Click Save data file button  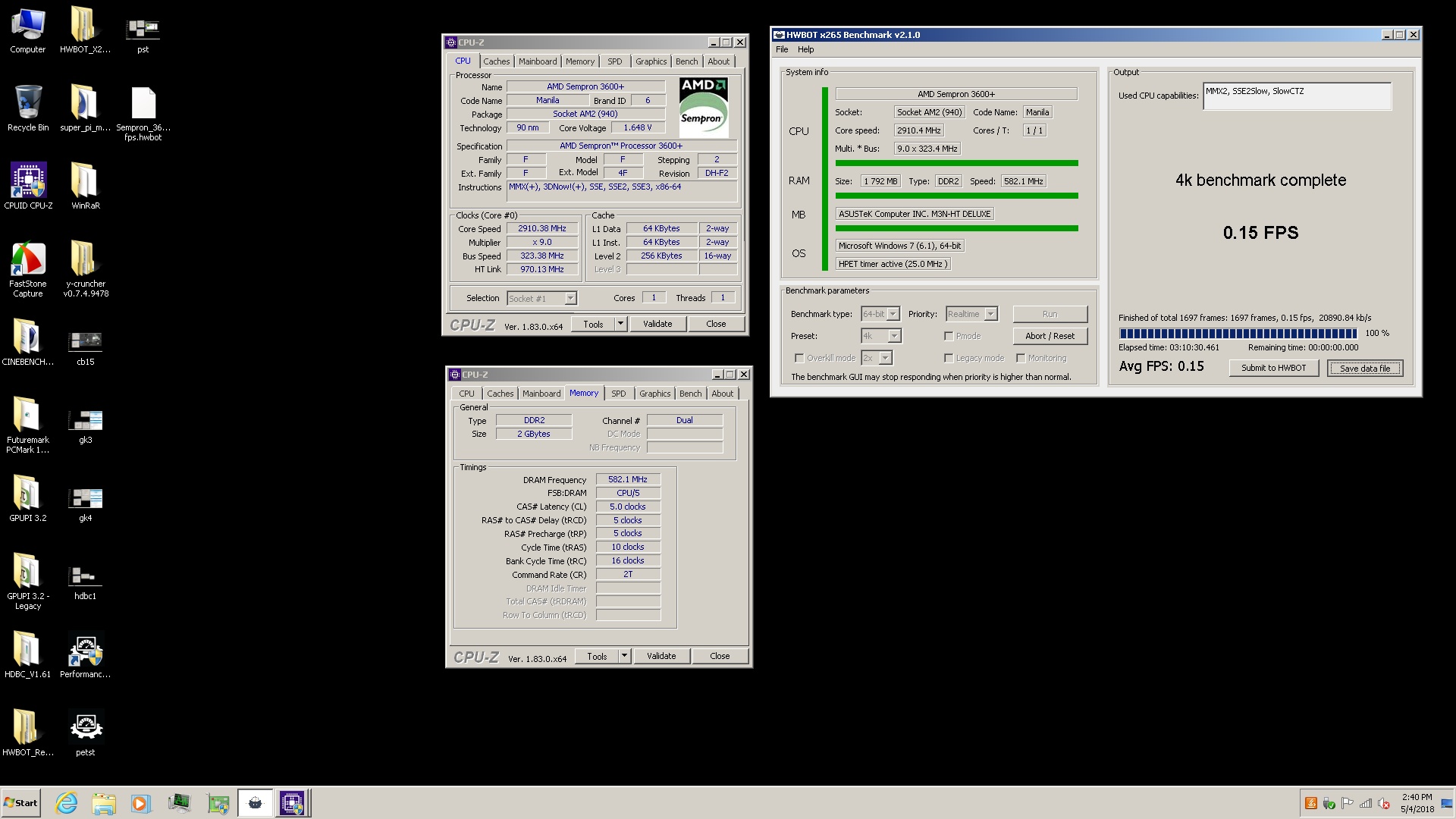pos(1365,369)
